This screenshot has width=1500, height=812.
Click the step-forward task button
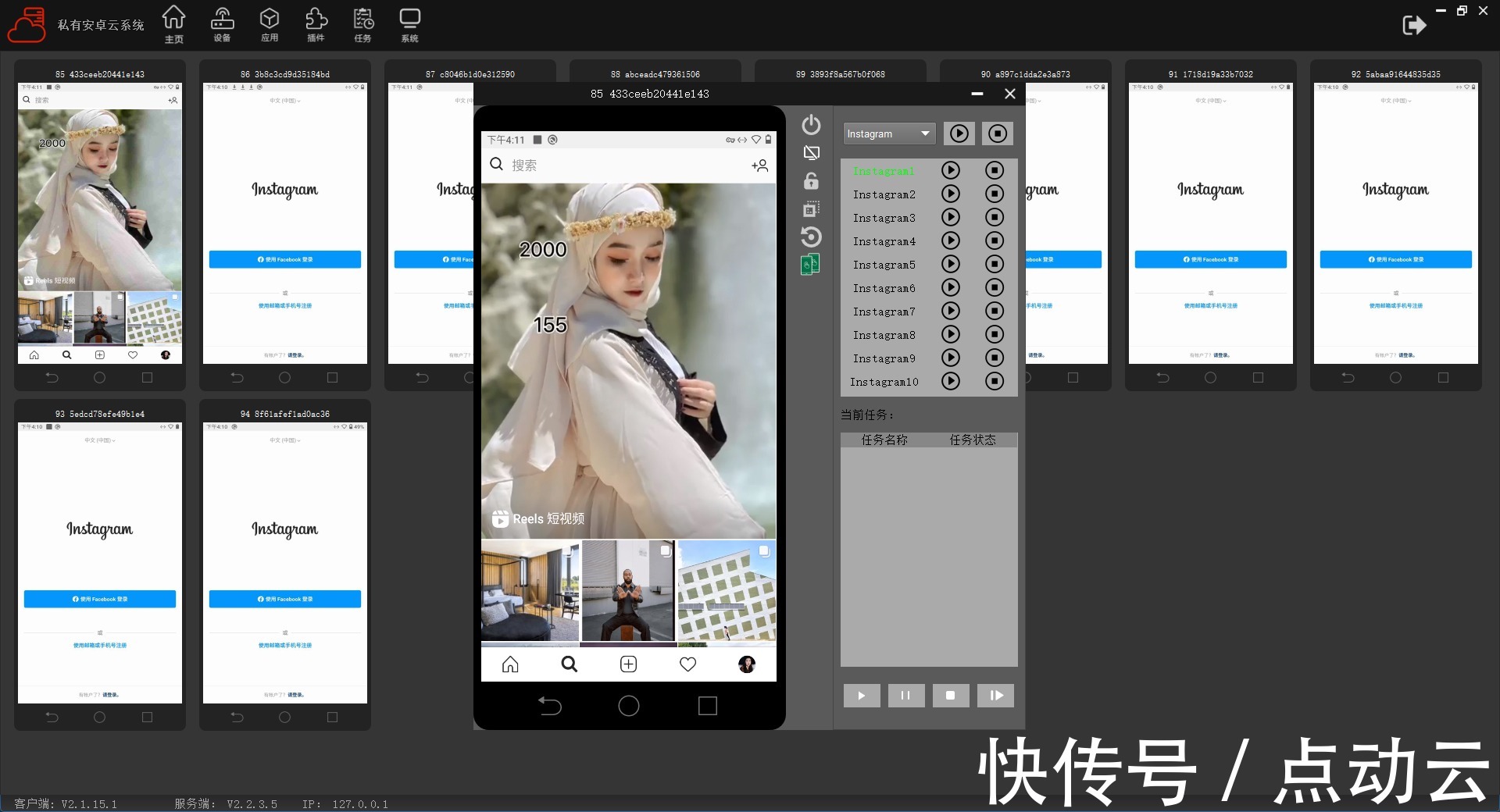(996, 696)
